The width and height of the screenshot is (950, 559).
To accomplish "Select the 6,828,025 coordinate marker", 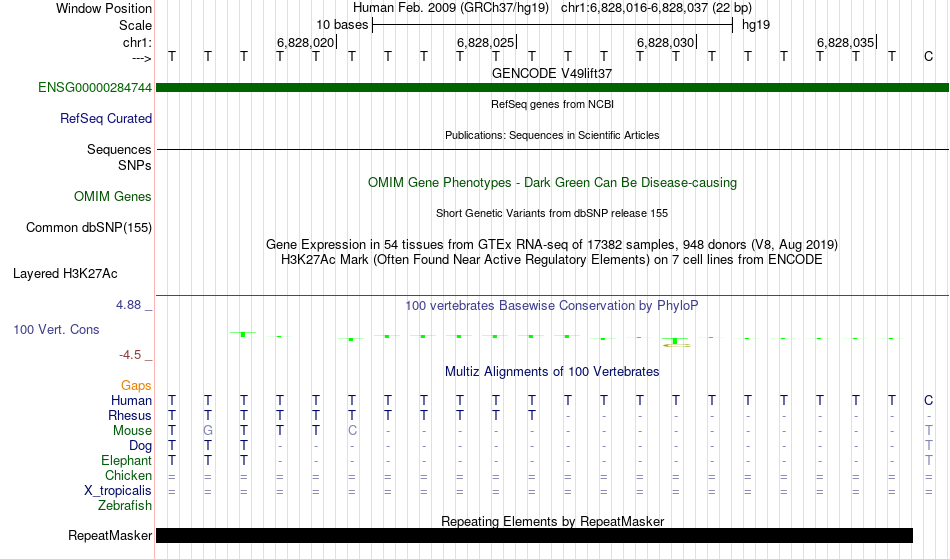I will [x=485, y=42].
